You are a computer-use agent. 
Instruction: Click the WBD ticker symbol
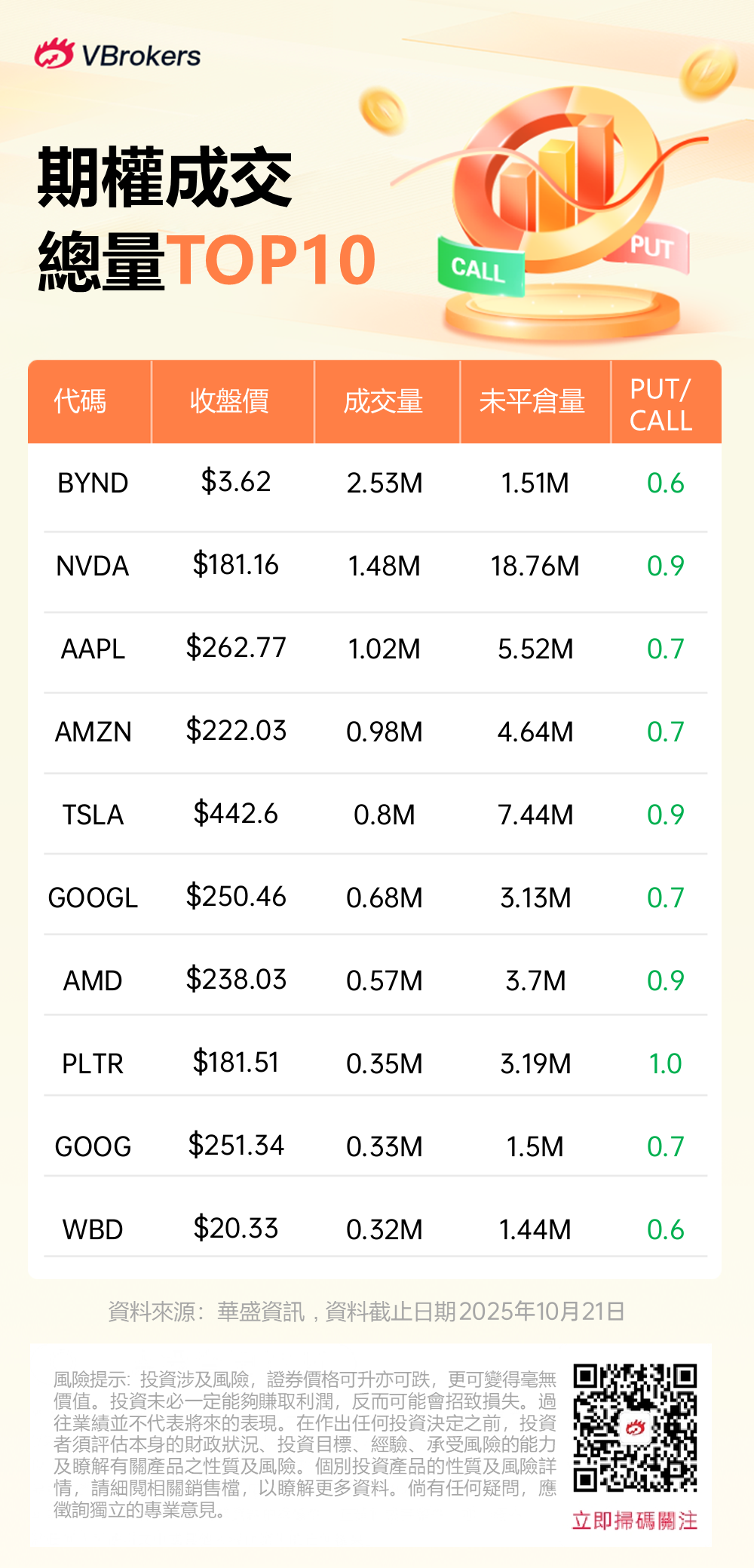tap(93, 1229)
